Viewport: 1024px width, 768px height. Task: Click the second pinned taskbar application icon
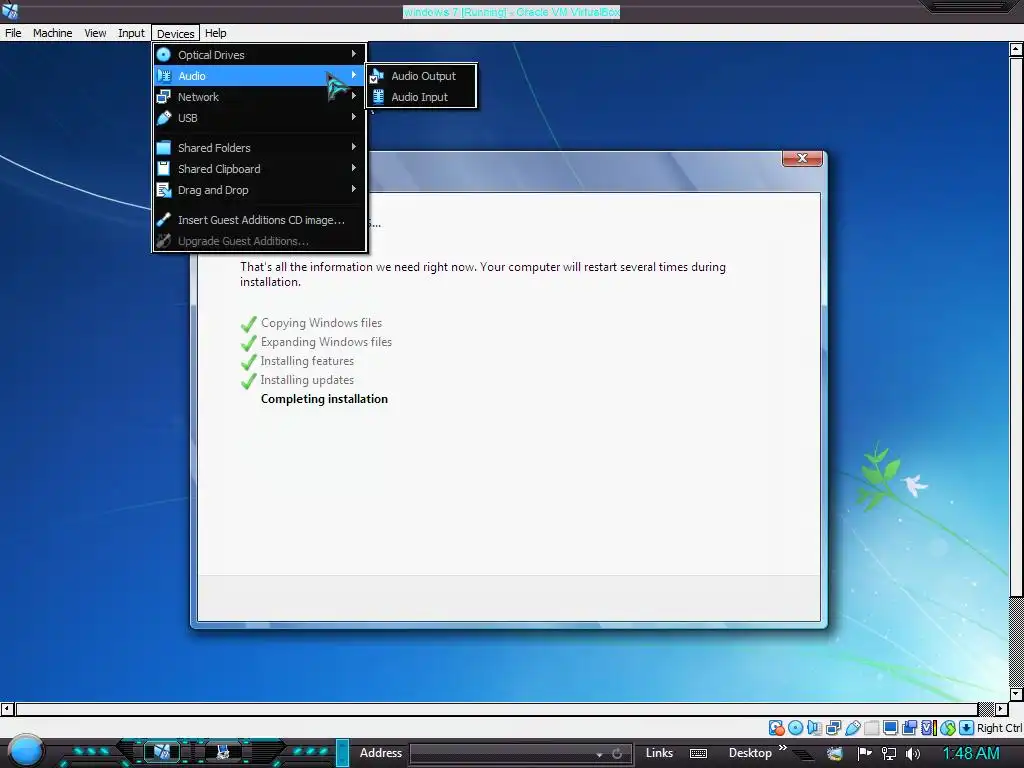[x=223, y=752]
